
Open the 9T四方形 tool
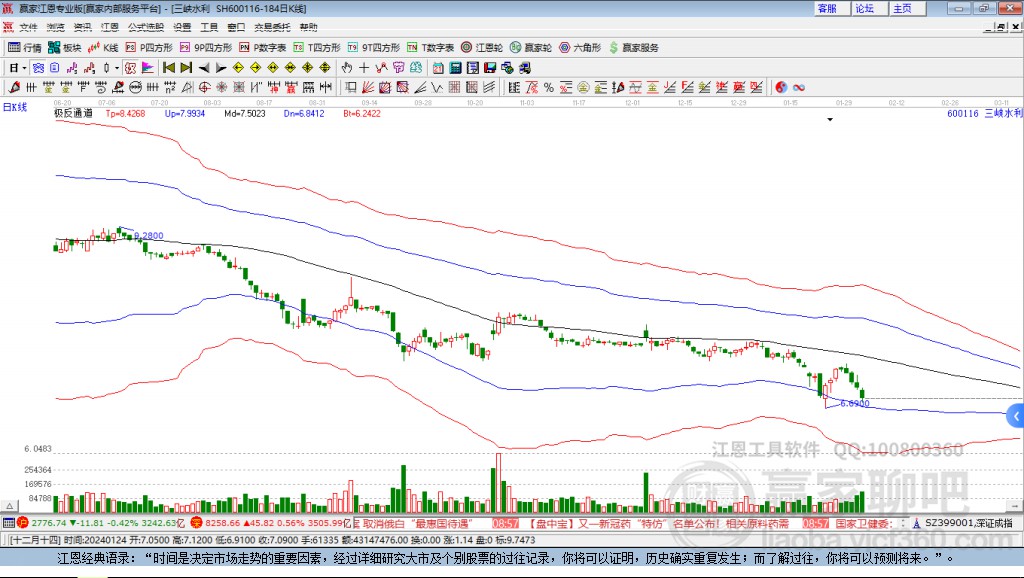[374, 48]
